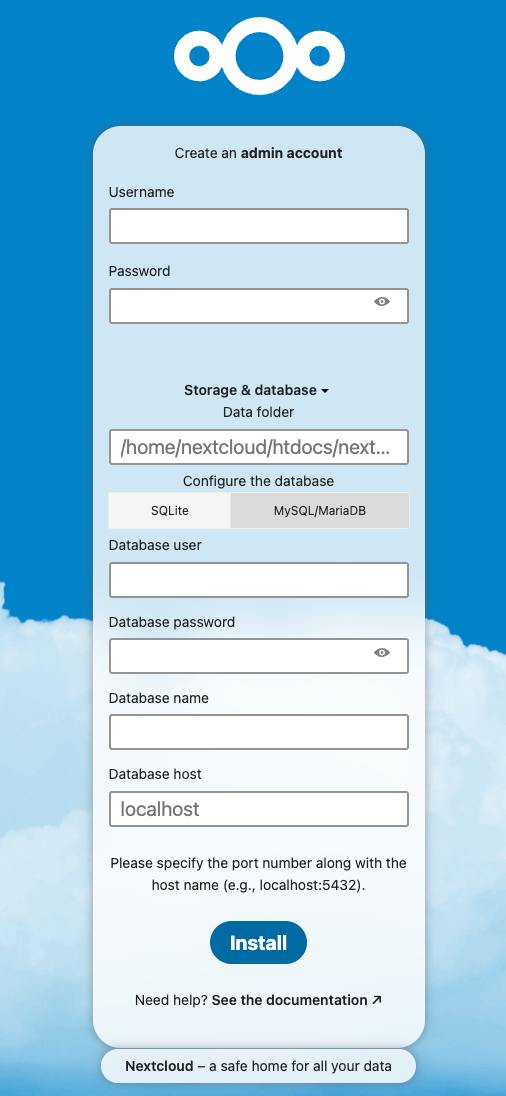The width and height of the screenshot is (506, 1096).
Task: Click the Nextcloud link in footer
Action: [158, 1067]
